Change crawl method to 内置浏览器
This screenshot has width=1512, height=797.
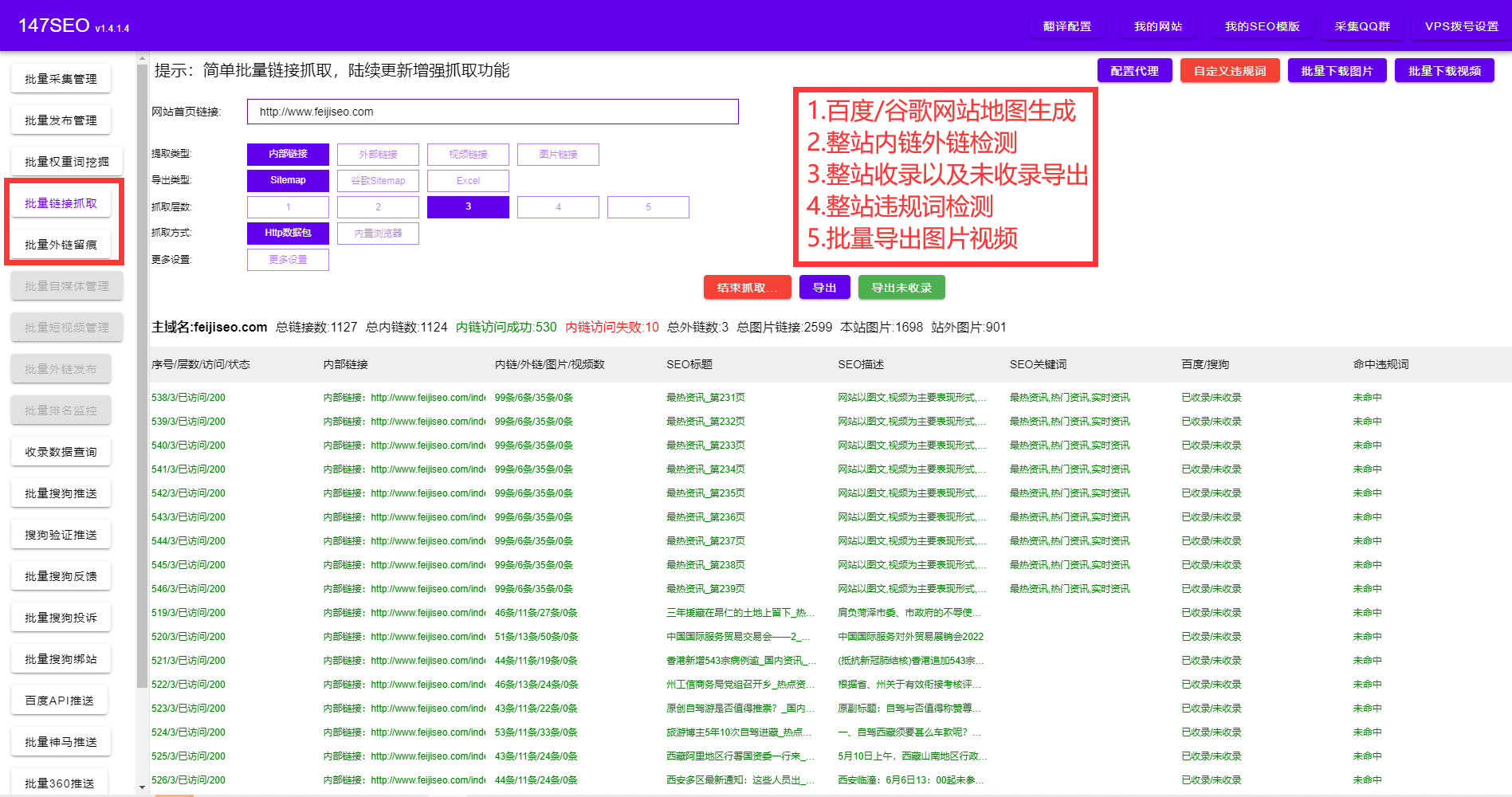point(378,233)
